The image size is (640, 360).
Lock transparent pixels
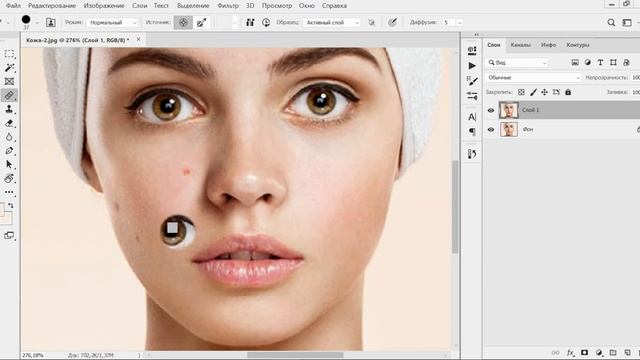(521, 92)
